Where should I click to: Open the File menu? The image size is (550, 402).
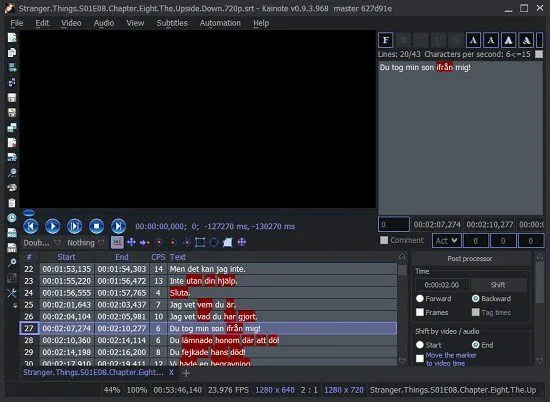pos(16,23)
